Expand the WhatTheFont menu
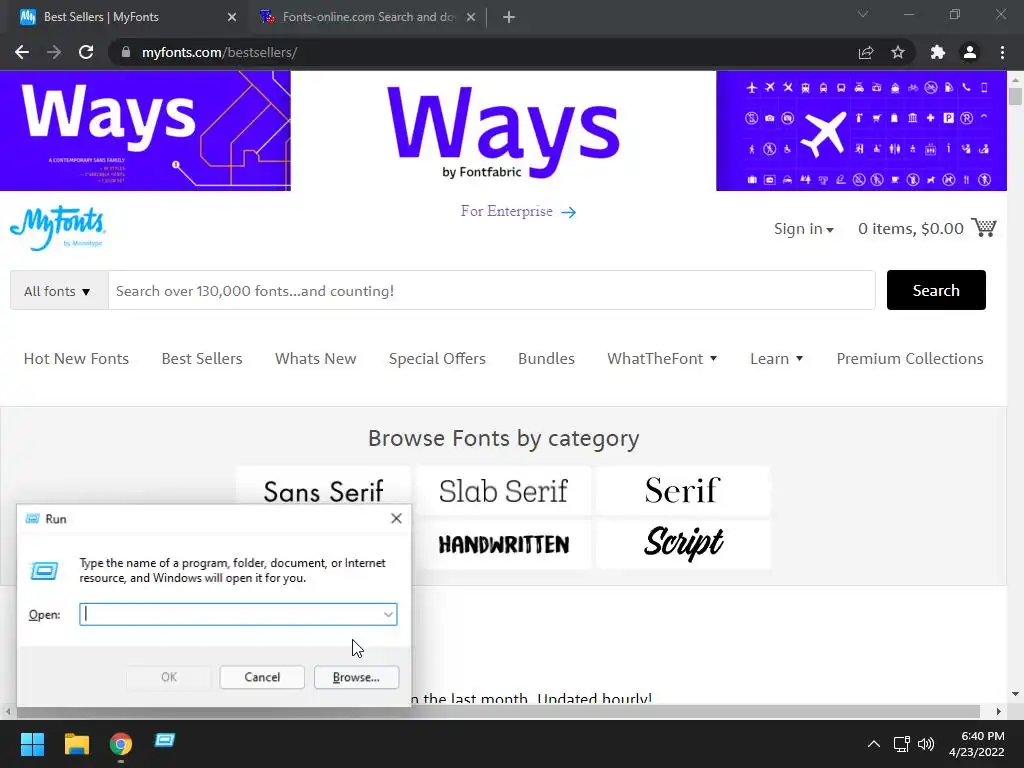The image size is (1024, 768). (x=662, y=359)
